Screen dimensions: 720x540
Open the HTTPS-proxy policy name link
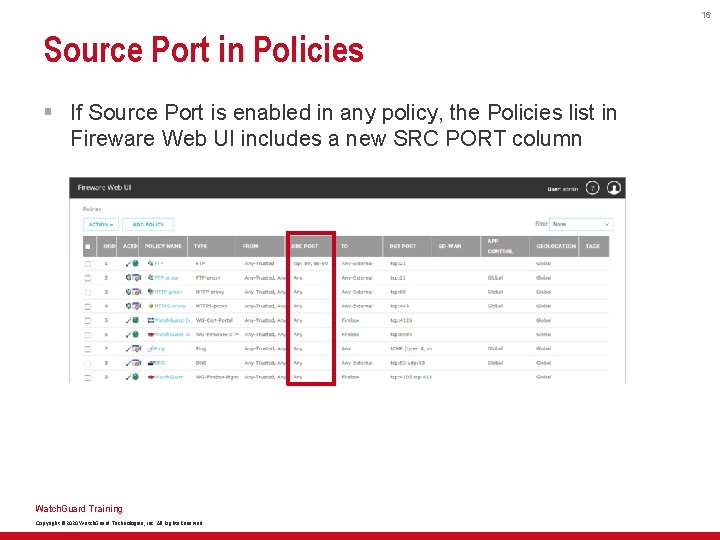[170, 306]
